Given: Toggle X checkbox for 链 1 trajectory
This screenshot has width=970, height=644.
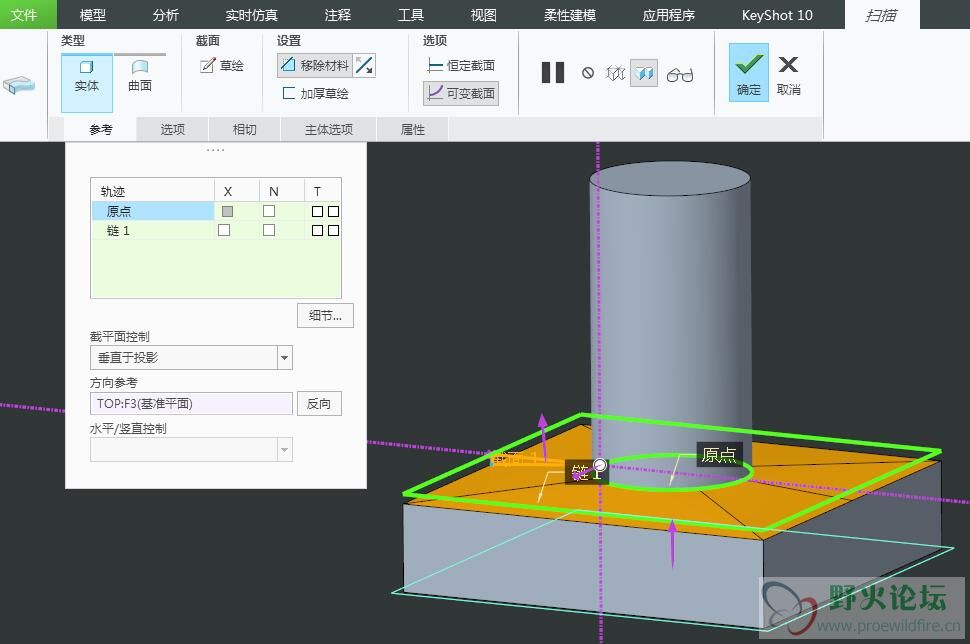Looking at the screenshot, I should pyautogui.click(x=224, y=230).
